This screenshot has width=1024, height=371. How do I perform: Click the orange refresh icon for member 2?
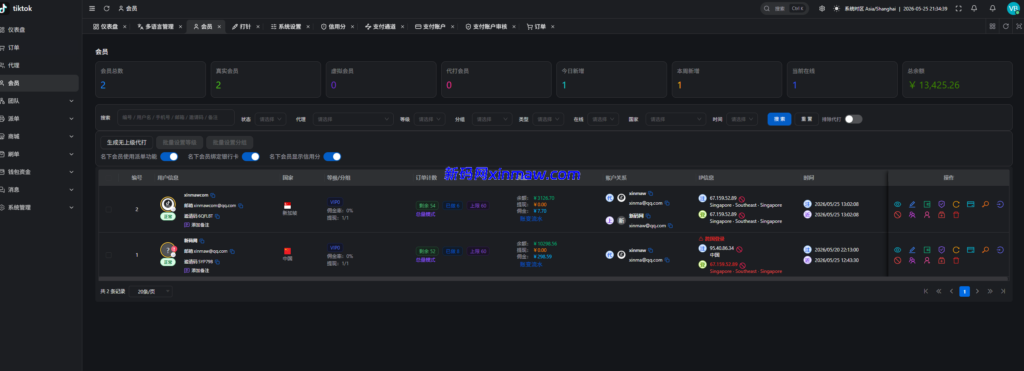(x=956, y=204)
